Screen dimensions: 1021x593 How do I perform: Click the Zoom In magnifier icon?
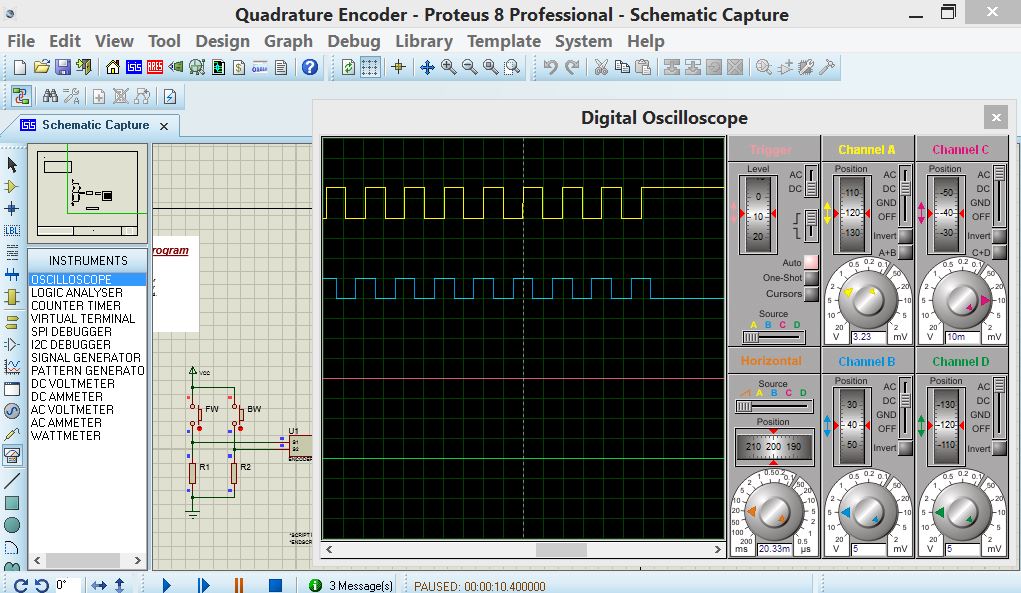449,67
